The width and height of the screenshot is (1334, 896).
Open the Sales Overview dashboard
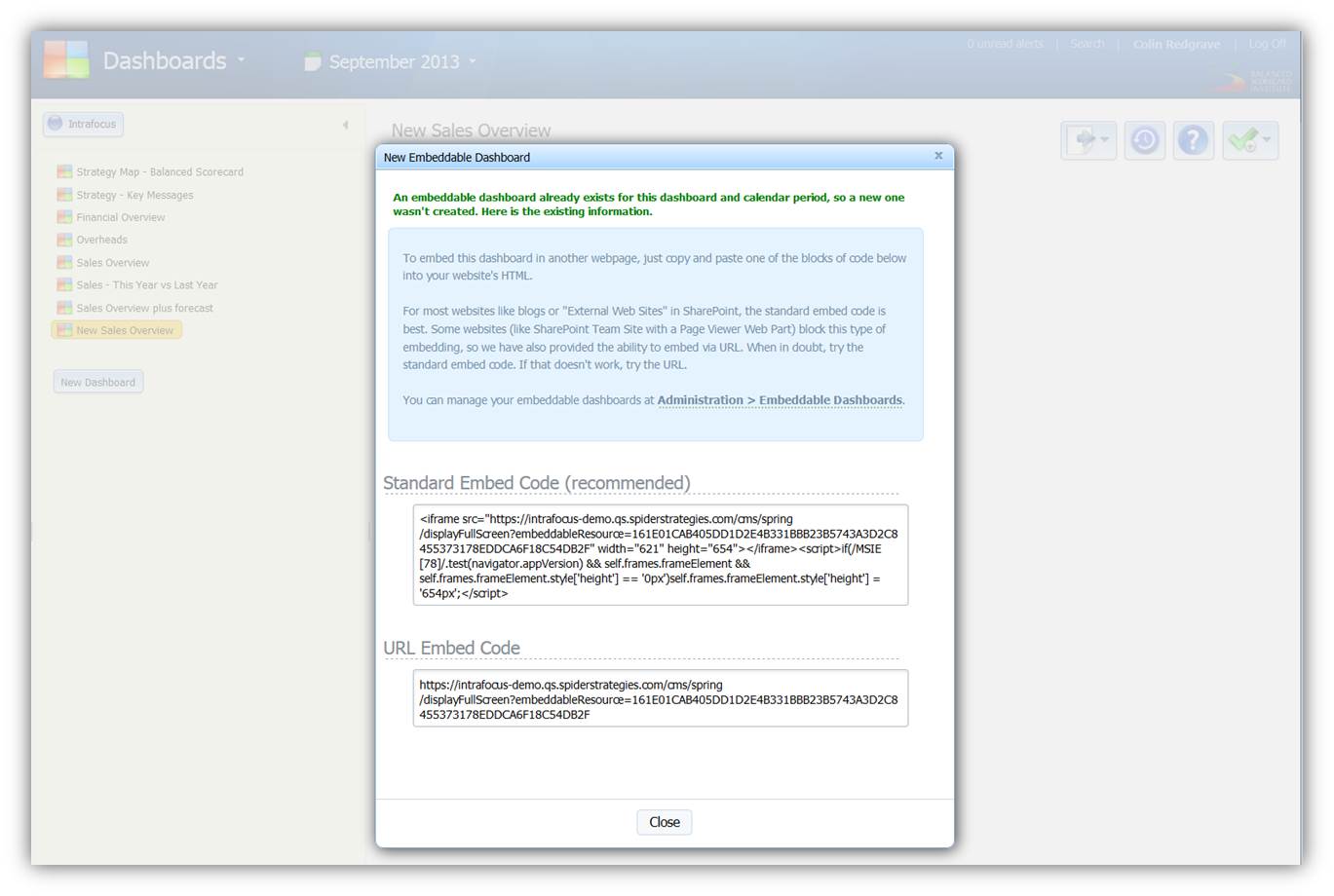coord(113,263)
